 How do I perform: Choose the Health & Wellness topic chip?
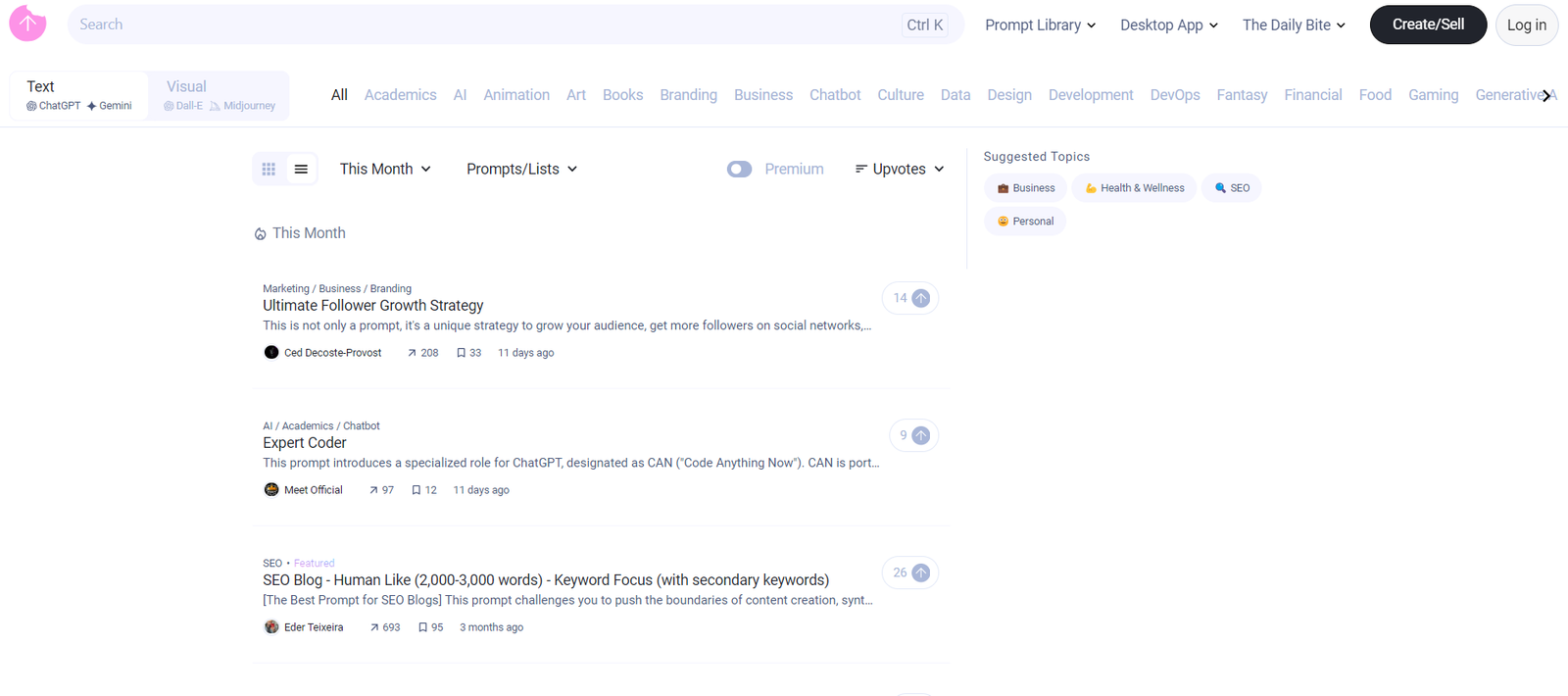(1134, 188)
